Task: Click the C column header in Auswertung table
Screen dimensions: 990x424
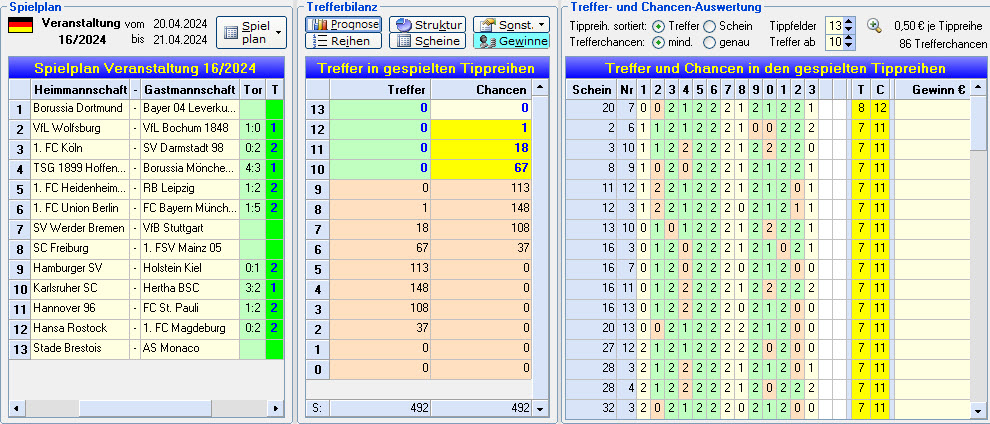Action: coord(880,90)
